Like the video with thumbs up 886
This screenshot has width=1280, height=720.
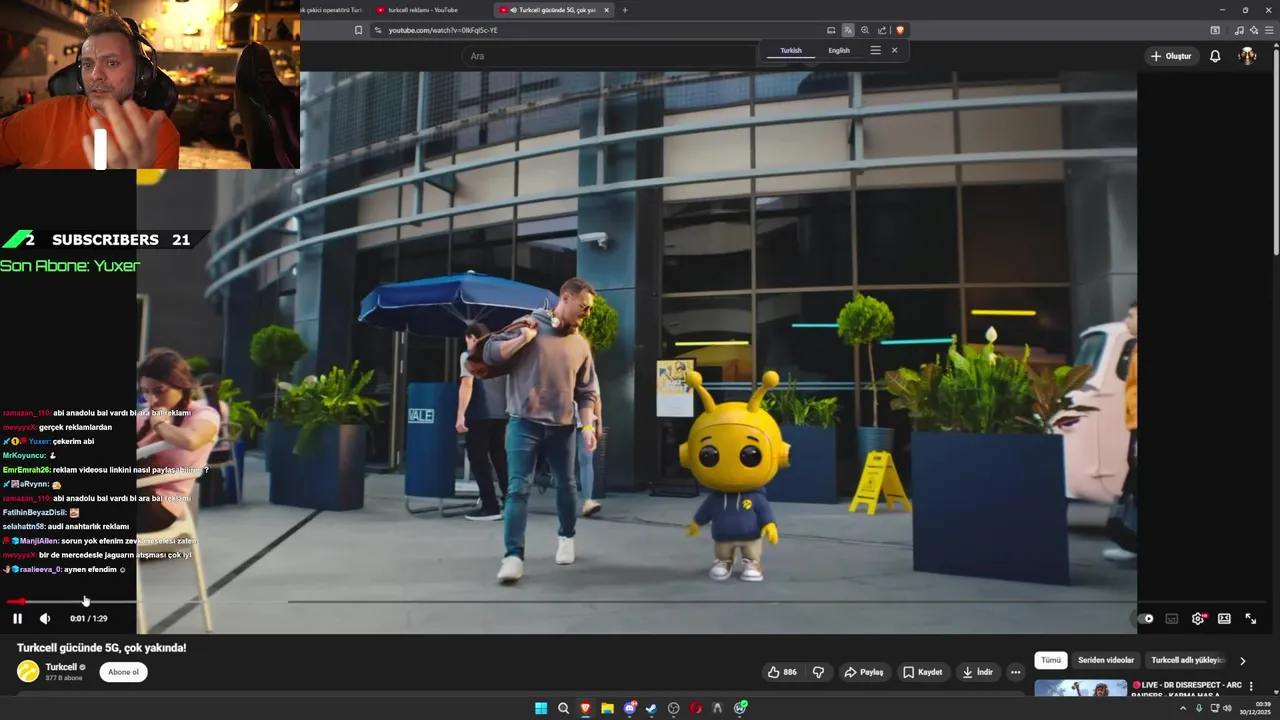782,672
